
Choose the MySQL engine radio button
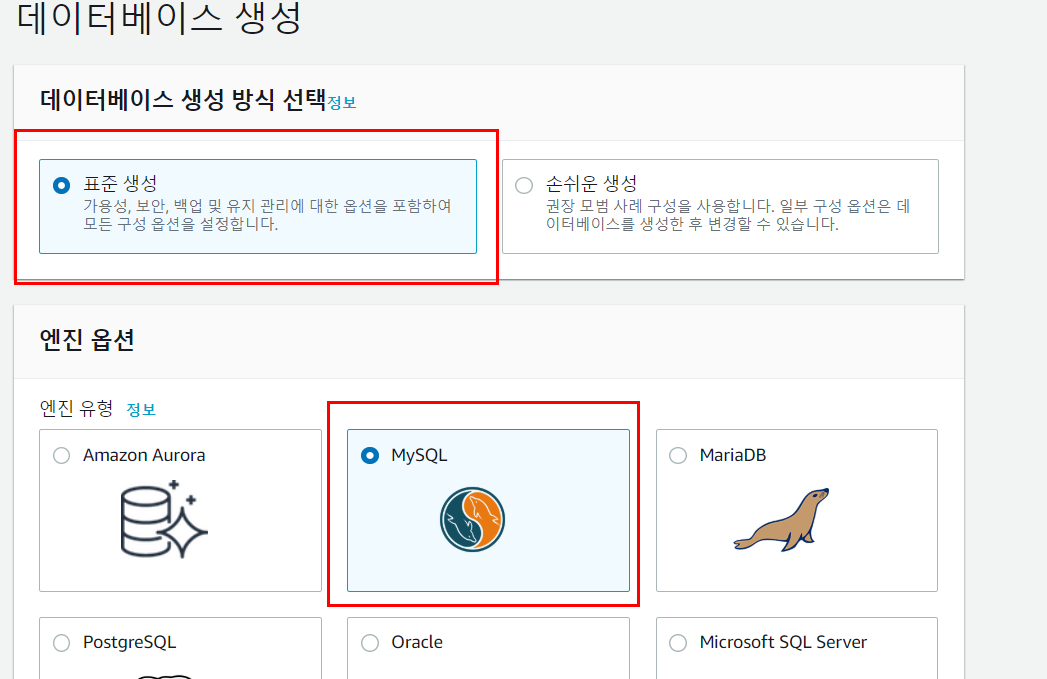coord(370,455)
